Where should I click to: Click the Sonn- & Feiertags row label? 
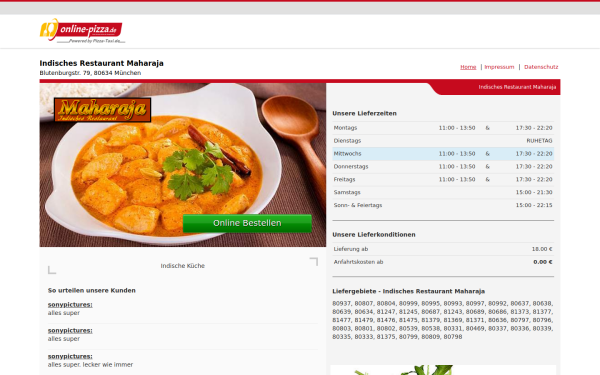(358, 205)
